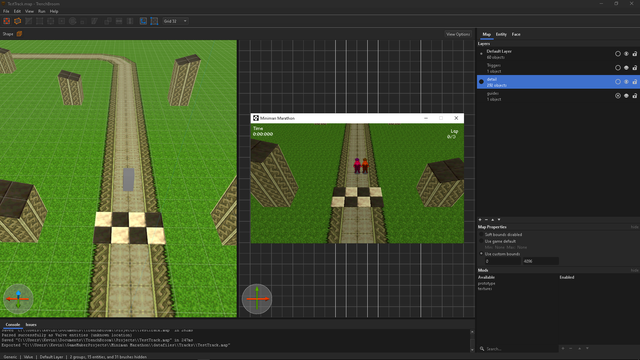Image resolution: width=640 pixels, height=360 pixels.
Task: Remove enabled mod using mods minus button
Action: [x=571, y=349]
